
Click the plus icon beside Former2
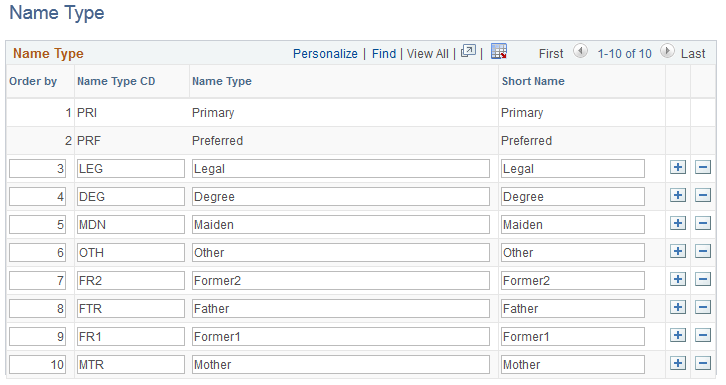678,279
